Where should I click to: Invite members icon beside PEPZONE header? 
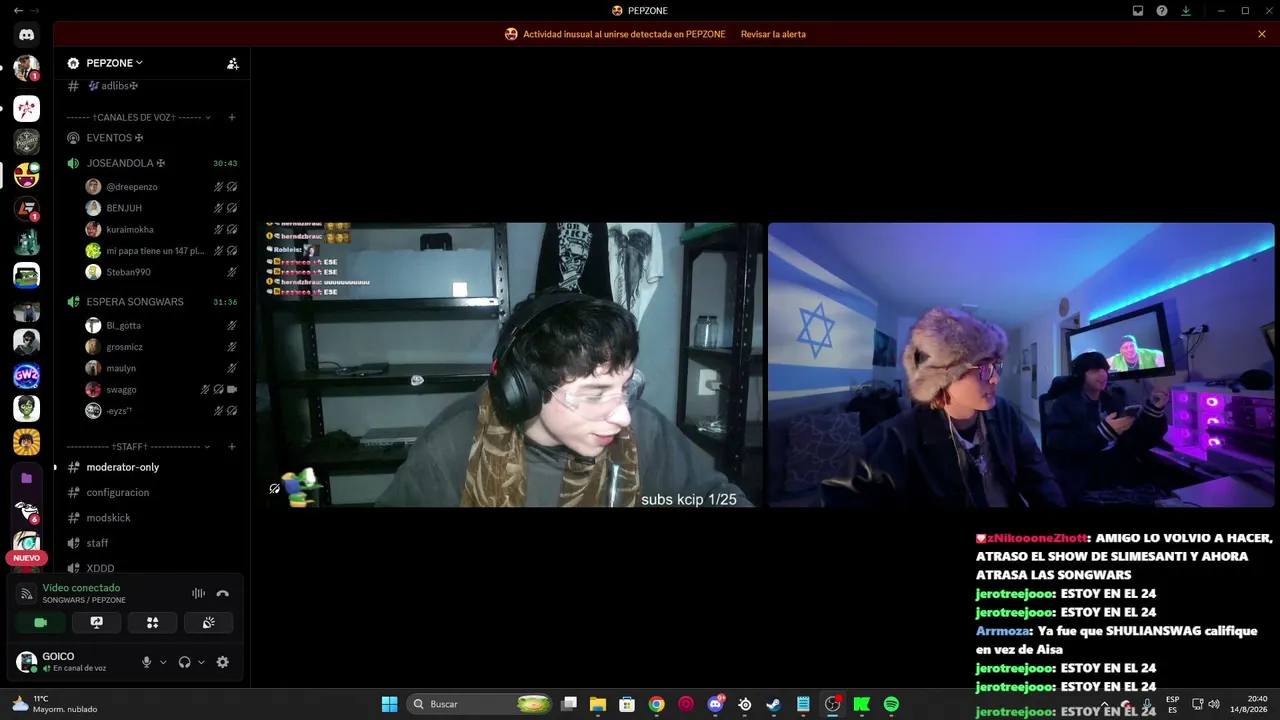pos(232,63)
